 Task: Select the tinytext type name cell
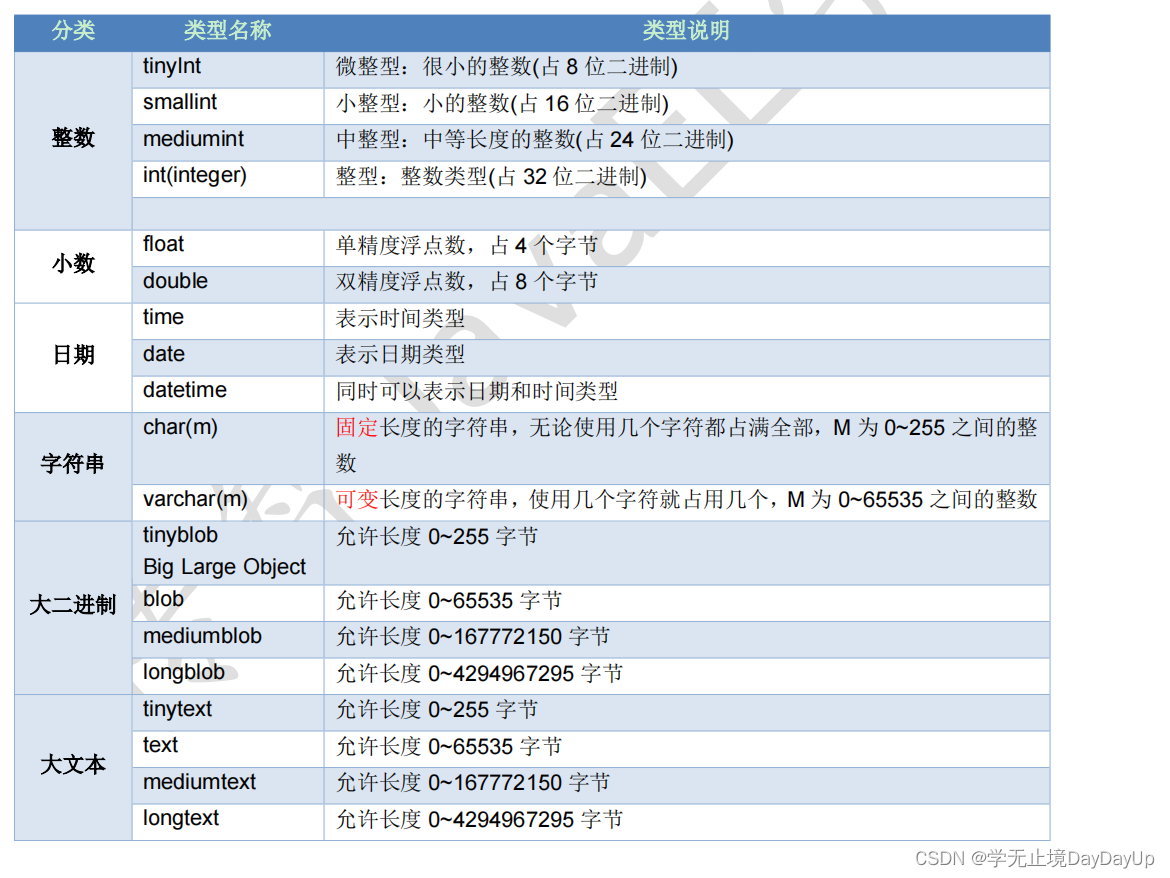click(228, 712)
